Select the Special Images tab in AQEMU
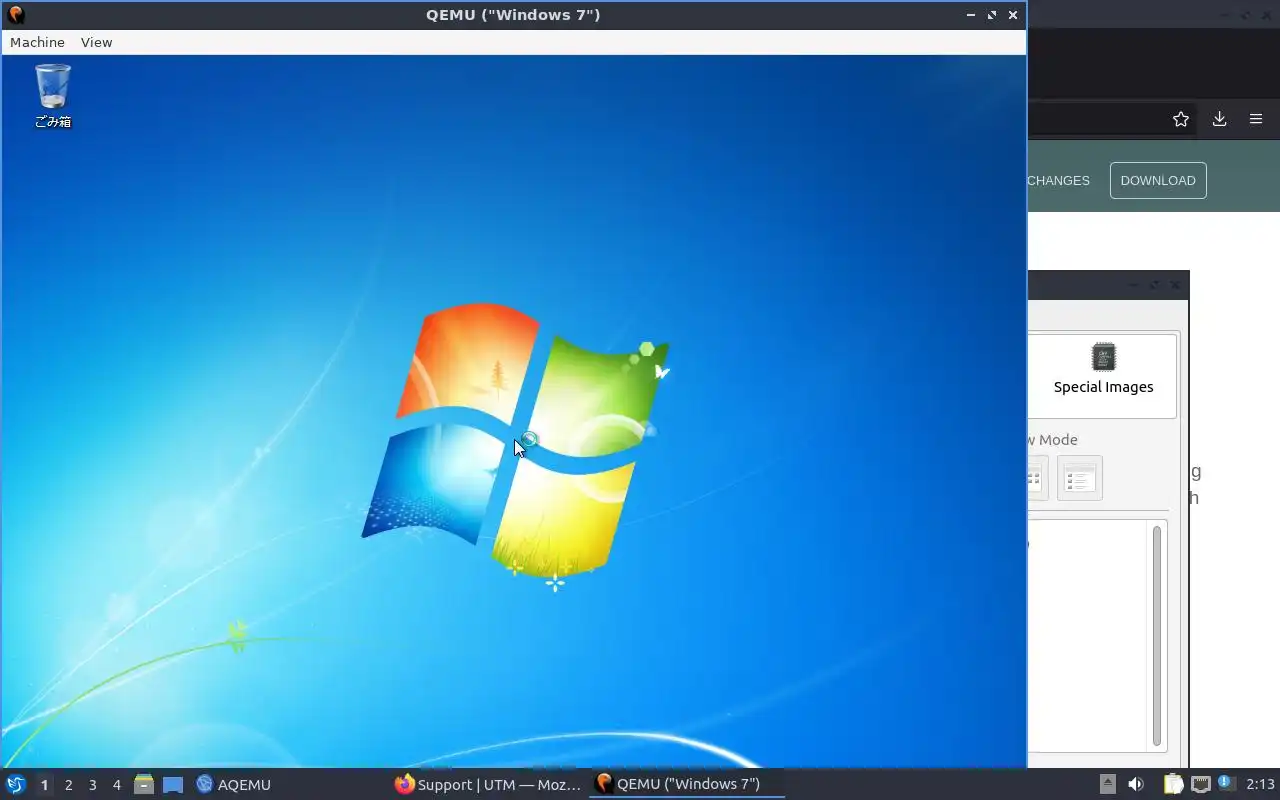The image size is (1280, 800). click(1103, 376)
